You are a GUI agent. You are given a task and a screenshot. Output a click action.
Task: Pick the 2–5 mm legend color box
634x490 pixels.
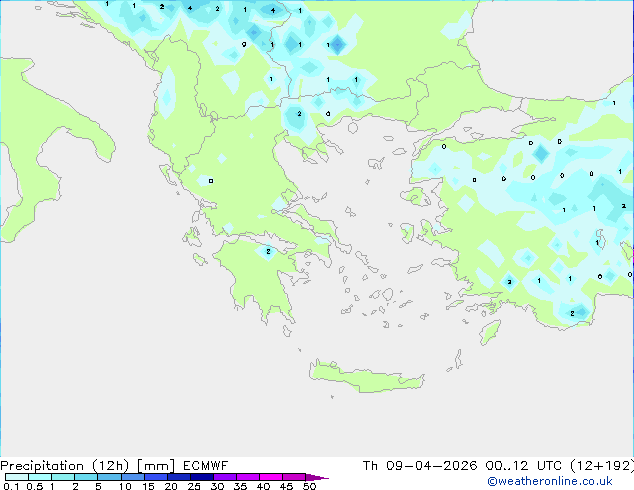86,477
